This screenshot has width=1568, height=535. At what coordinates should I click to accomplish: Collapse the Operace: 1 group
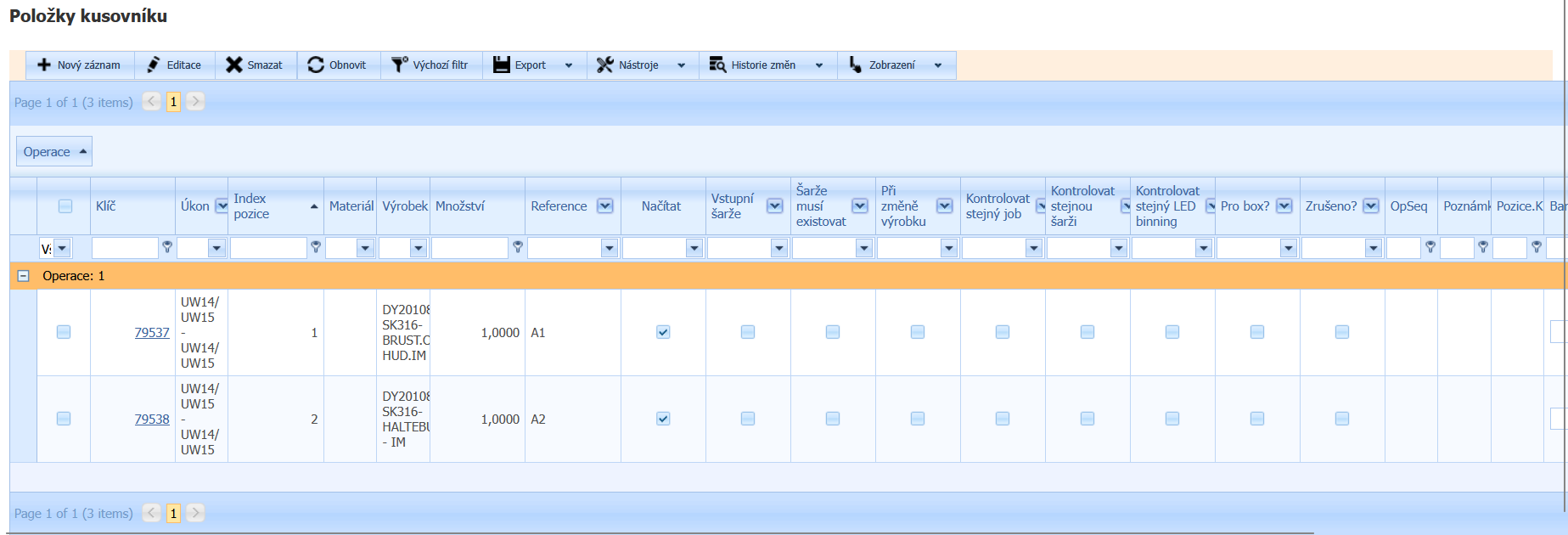click(24, 276)
